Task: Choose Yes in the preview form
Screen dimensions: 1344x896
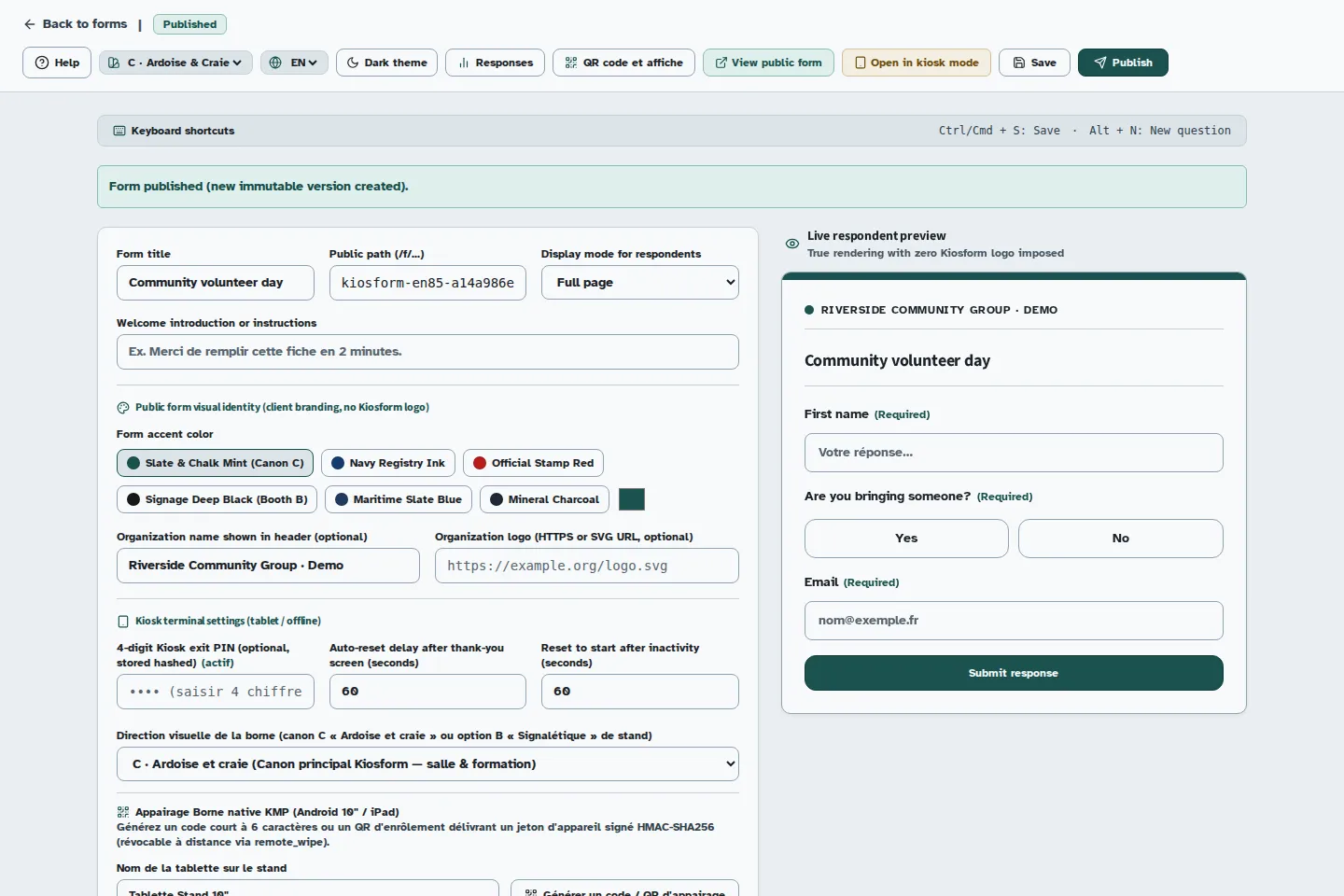Action: point(906,539)
